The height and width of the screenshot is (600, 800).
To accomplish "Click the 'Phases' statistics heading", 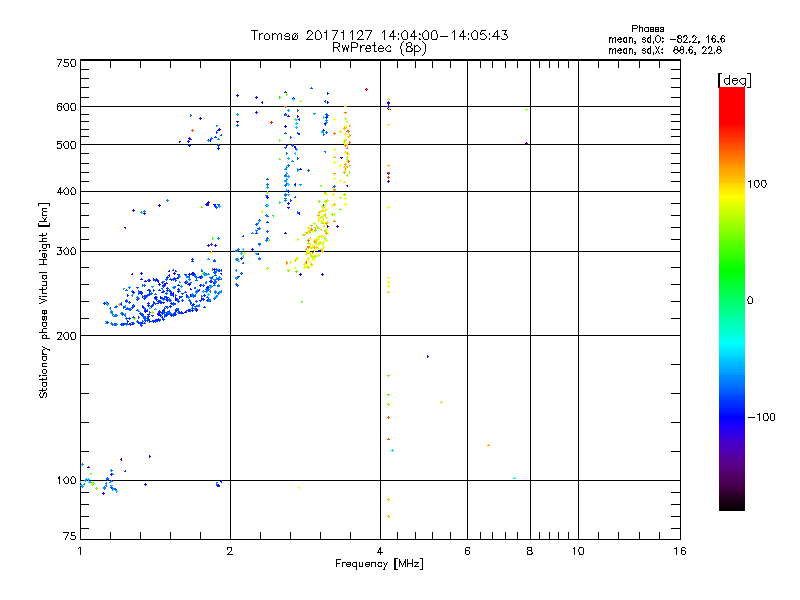I will point(647,29).
